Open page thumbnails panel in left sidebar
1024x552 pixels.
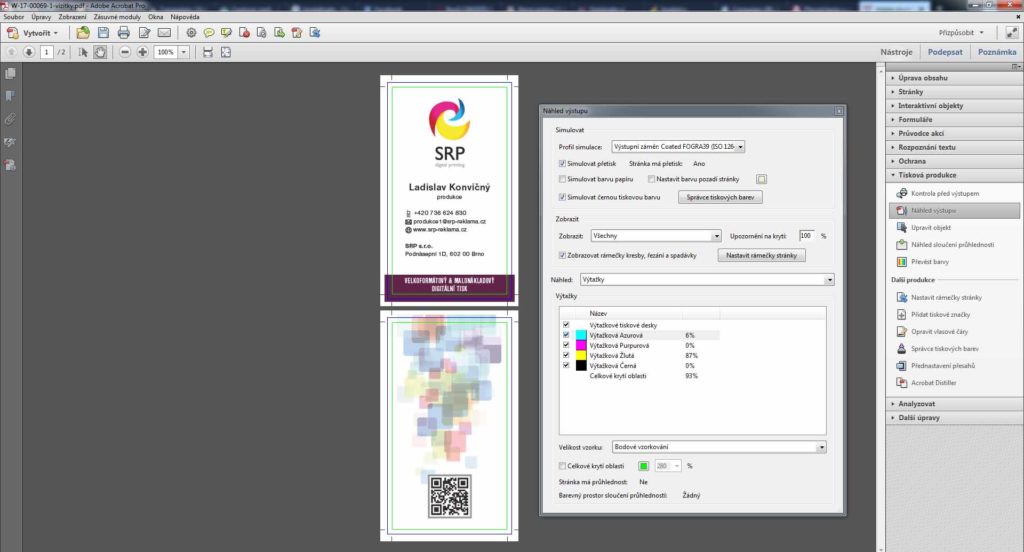coord(10,74)
